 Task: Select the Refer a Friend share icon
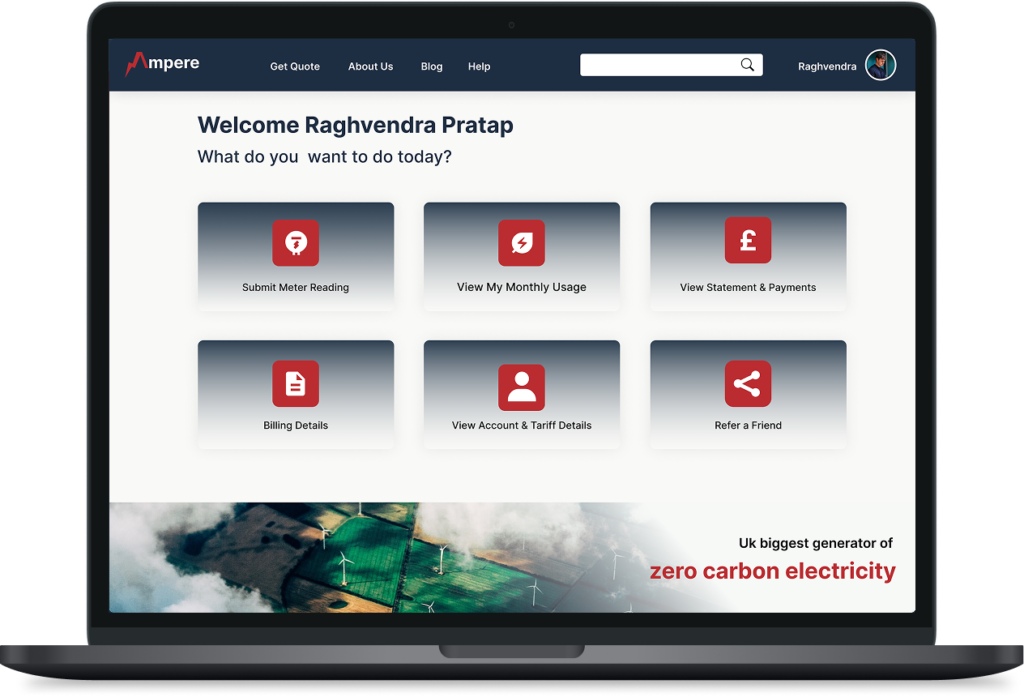pyautogui.click(x=748, y=383)
